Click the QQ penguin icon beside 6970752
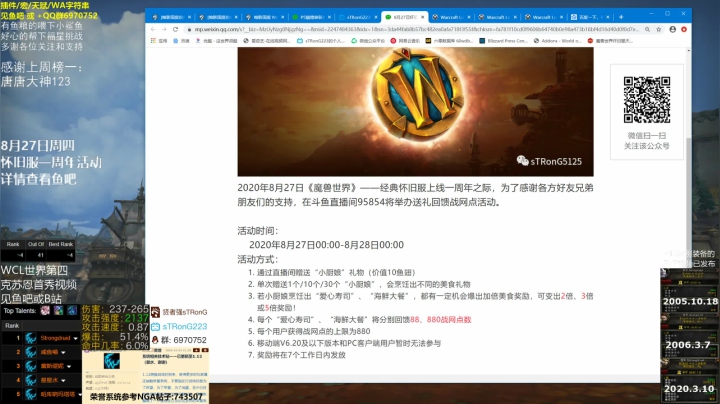Viewport: 720px width, 404px height. (155, 340)
